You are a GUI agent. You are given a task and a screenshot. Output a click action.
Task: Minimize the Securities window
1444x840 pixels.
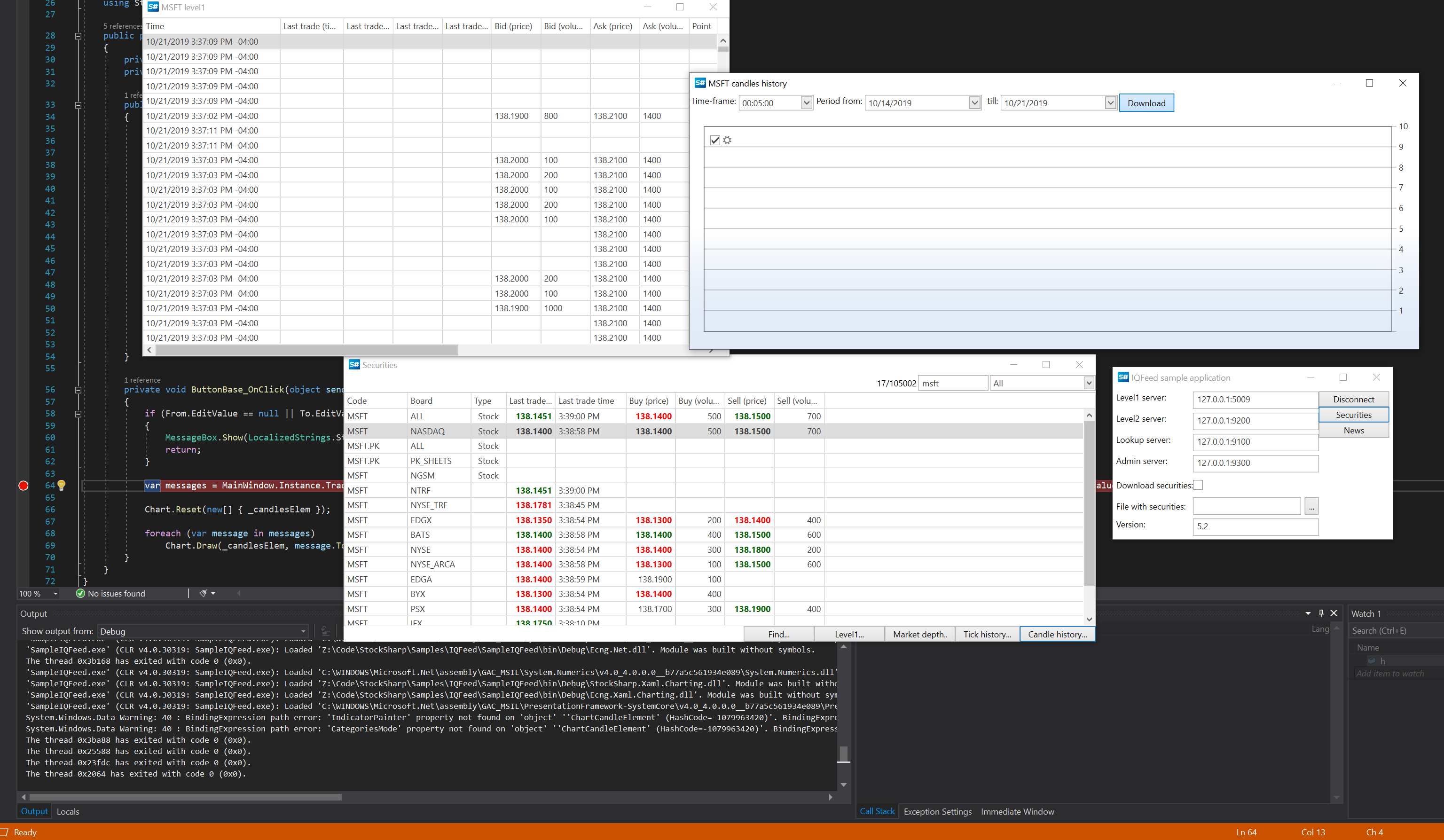[x=1013, y=364]
